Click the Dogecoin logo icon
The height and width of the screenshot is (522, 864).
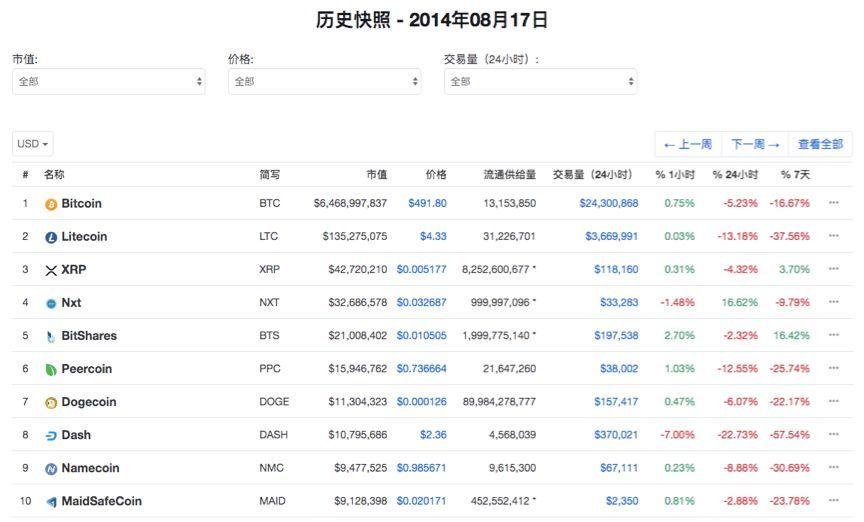pos(51,403)
